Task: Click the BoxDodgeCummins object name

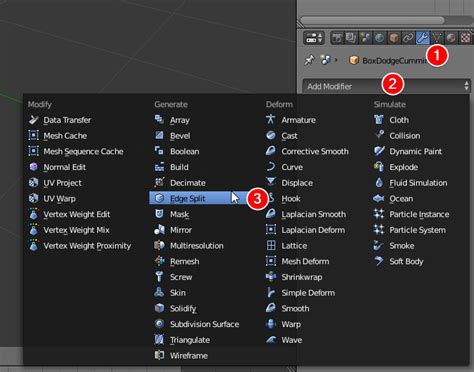Action: [x=394, y=61]
